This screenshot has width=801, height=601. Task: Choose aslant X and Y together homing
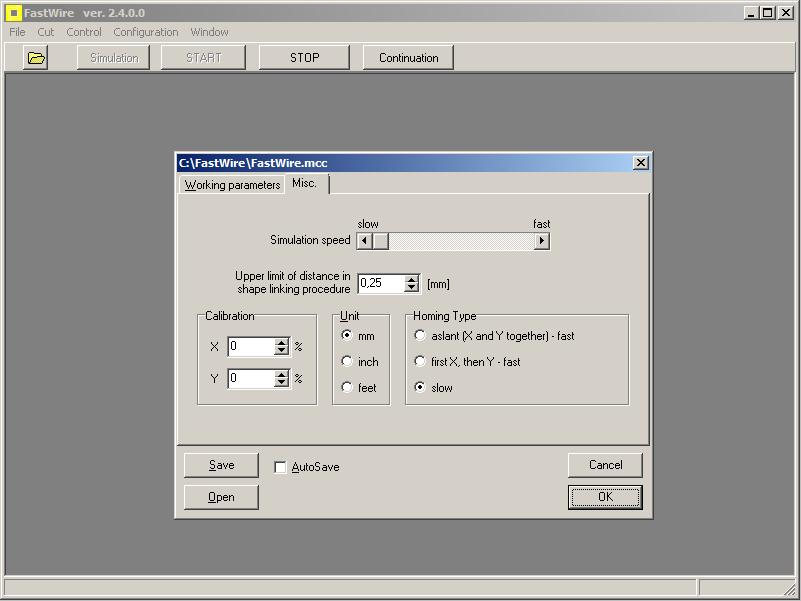point(420,336)
